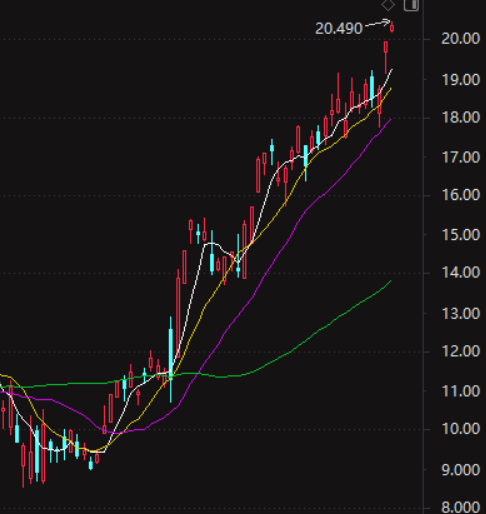Viewport: 486px width, 514px height.
Task: Select the purple moving average line end
Action: [391, 119]
